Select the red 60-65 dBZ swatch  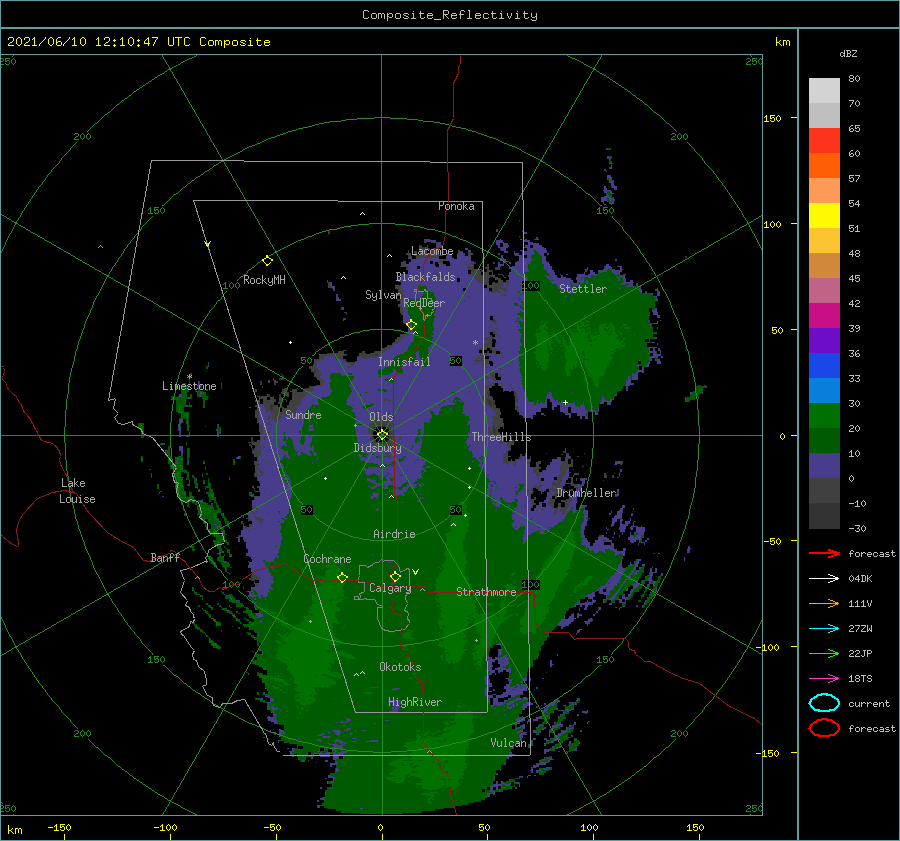[x=824, y=141]
